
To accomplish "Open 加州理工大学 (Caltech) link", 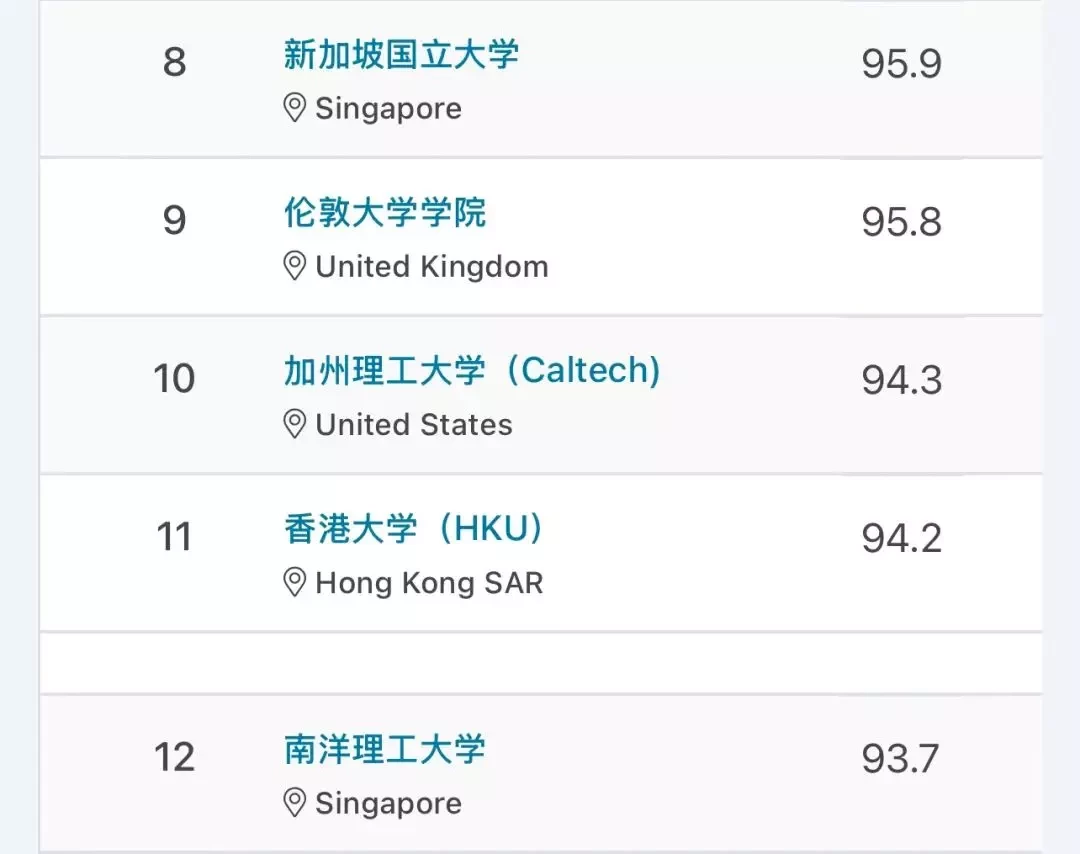I will pyautogui.click(x=472, y=371).
